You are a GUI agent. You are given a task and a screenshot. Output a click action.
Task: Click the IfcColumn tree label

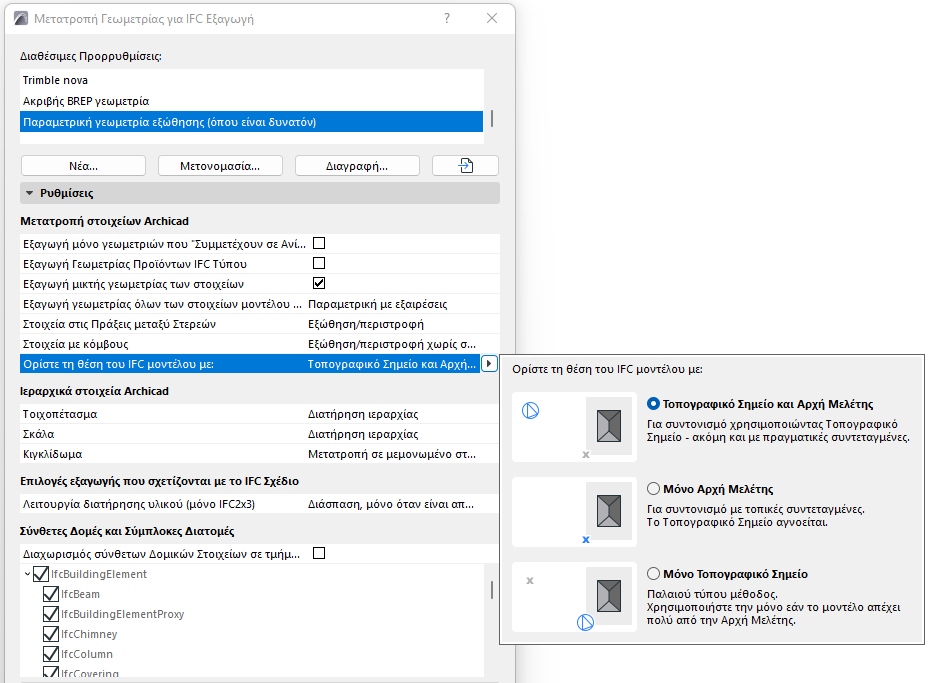coord(87,654)
